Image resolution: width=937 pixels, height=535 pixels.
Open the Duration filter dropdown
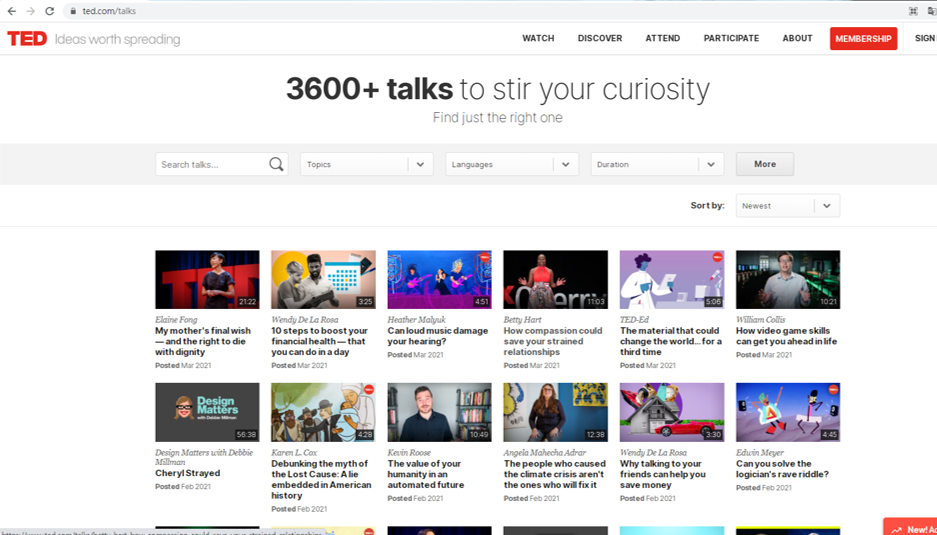657,165
